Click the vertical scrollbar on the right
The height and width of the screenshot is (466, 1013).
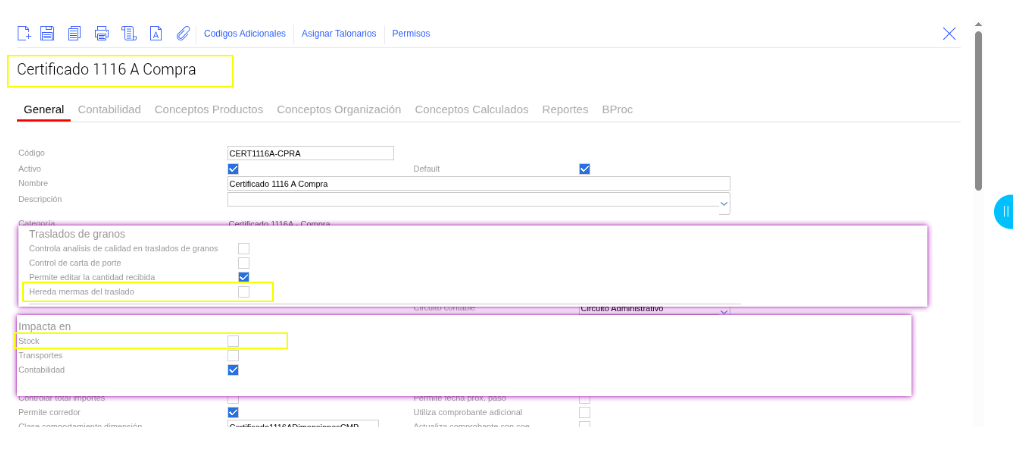[x=978, y=110]
